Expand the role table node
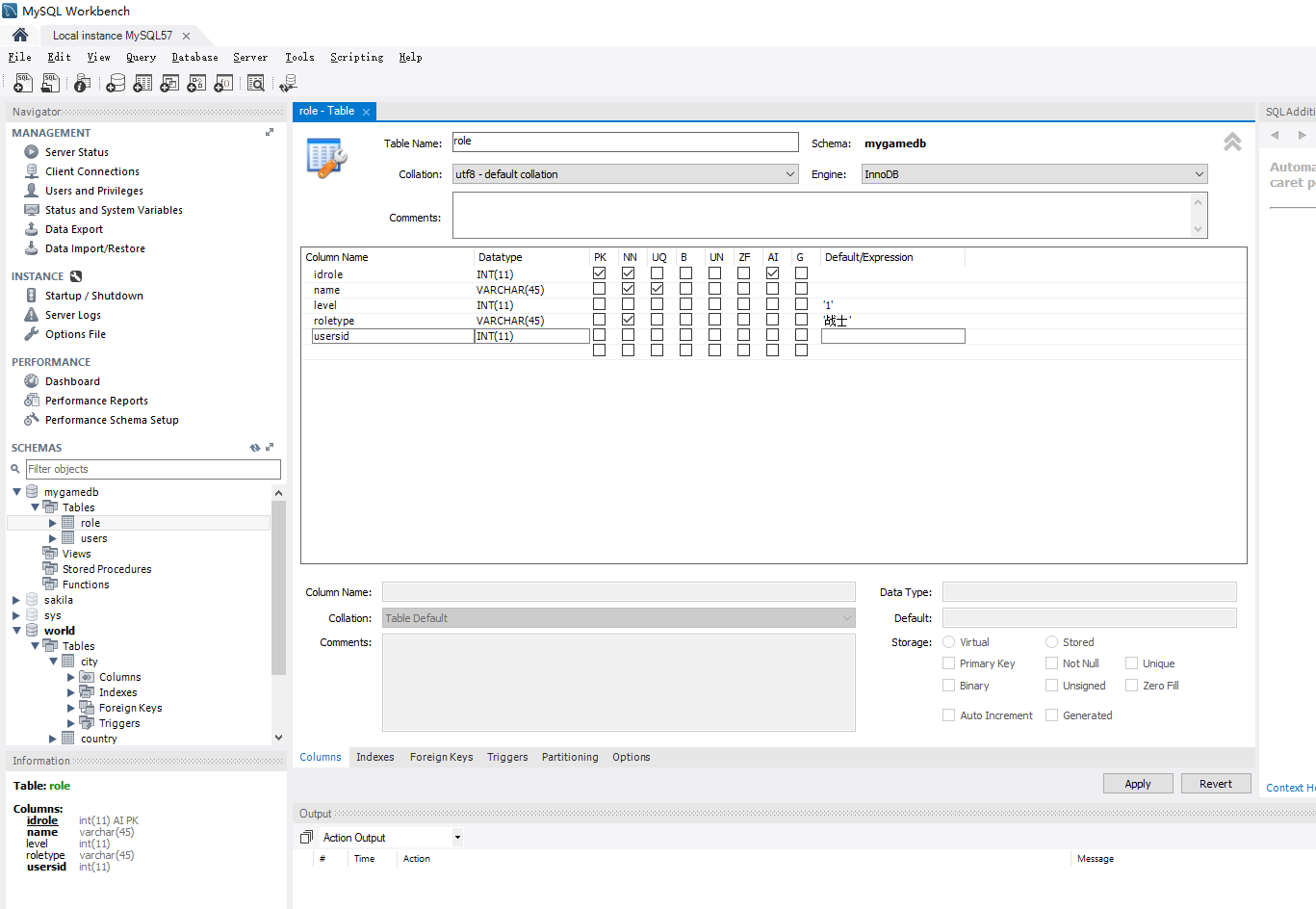This screenshot has height=909, width=1316. [x=53, y=523]
